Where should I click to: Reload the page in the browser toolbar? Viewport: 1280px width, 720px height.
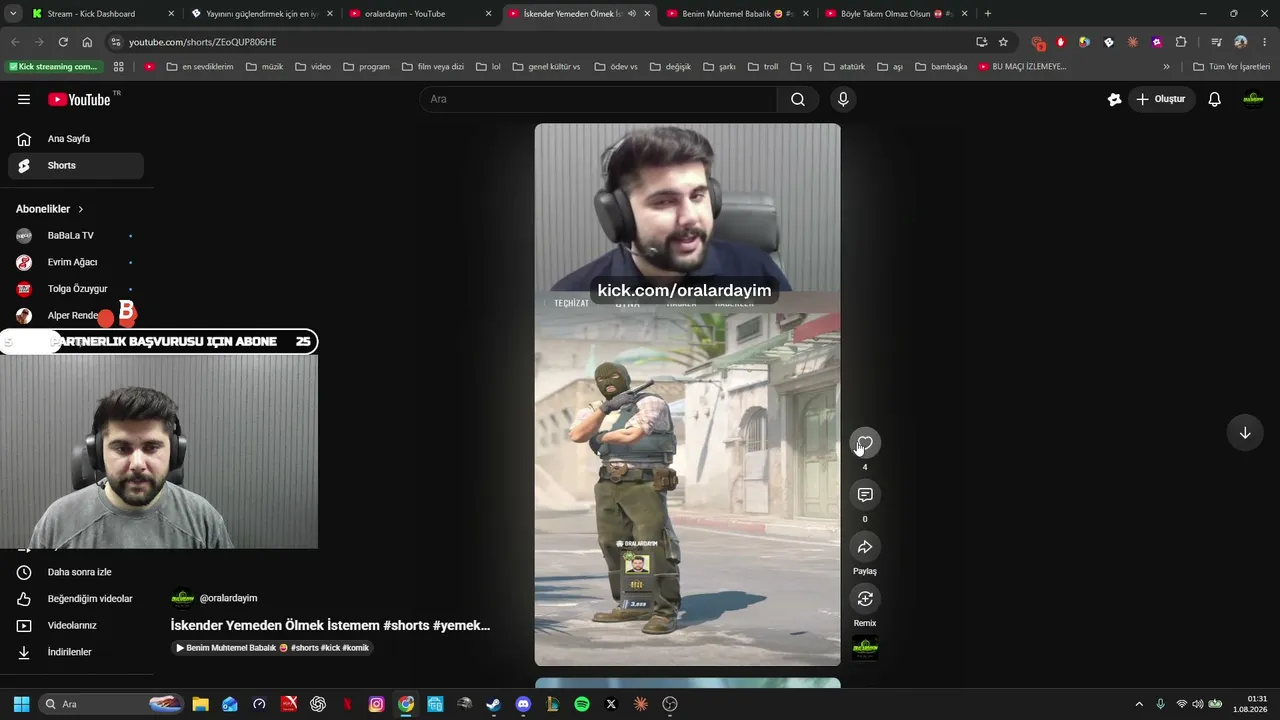point(63,42)
